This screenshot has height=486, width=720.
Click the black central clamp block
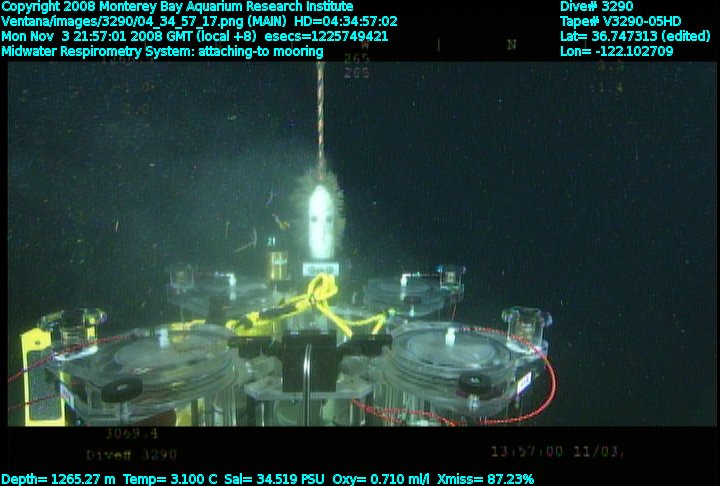pos(309,362)
